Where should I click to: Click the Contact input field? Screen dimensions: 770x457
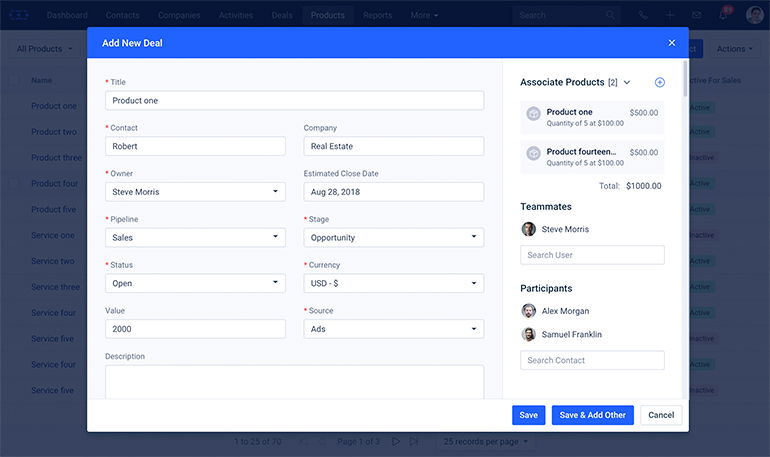pyautogui.click(x=195, y=146)
